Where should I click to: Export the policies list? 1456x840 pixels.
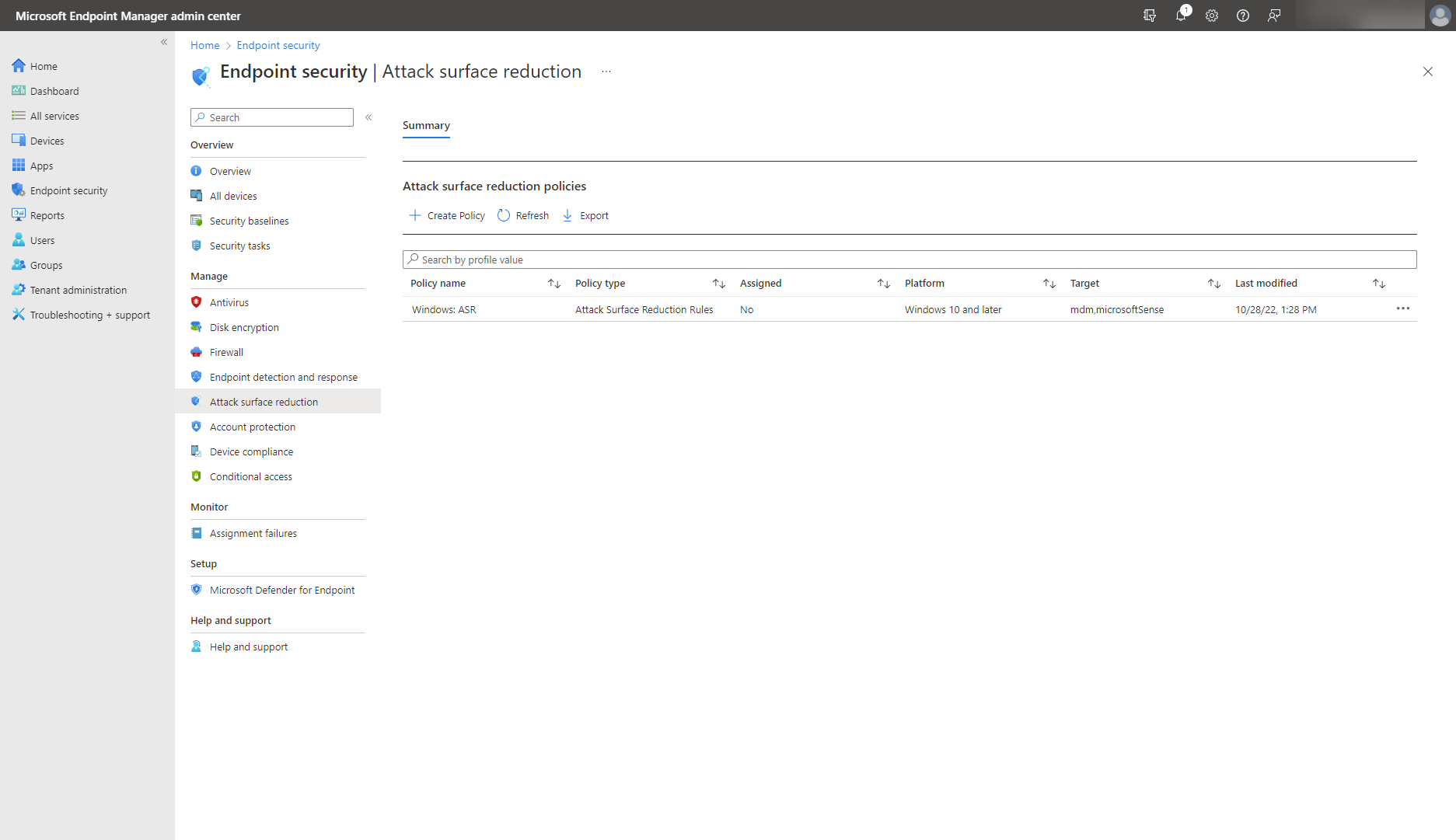tap(585, 215)
